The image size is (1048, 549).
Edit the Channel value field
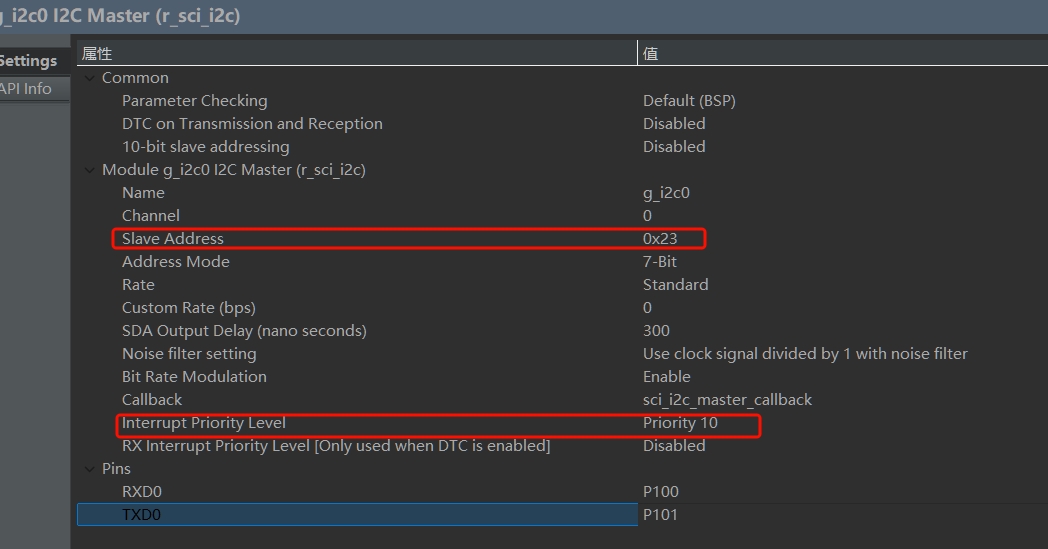pos(648,216)
